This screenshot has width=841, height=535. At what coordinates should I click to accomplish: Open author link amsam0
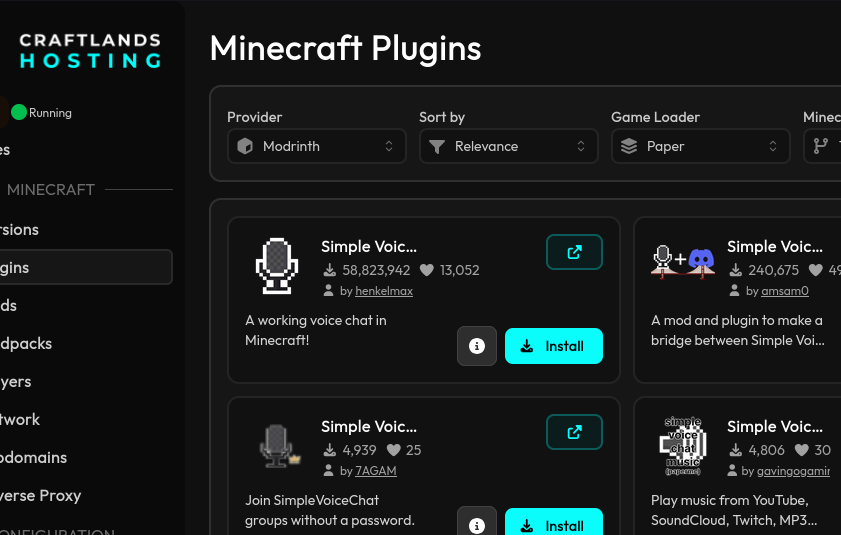785,291
